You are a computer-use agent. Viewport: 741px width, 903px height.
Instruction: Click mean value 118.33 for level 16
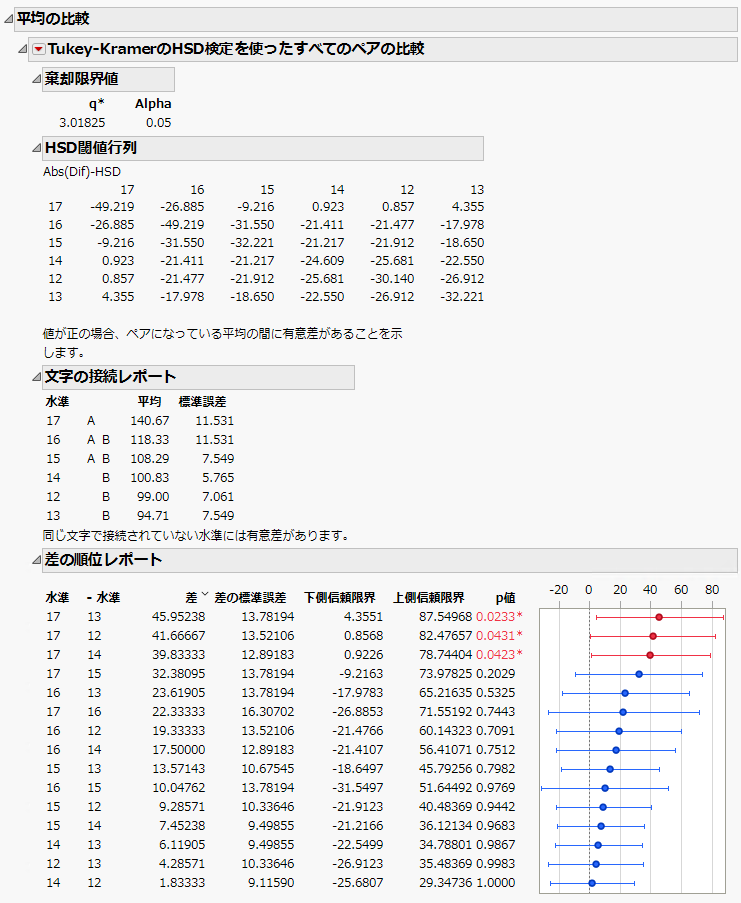[150, 440]
